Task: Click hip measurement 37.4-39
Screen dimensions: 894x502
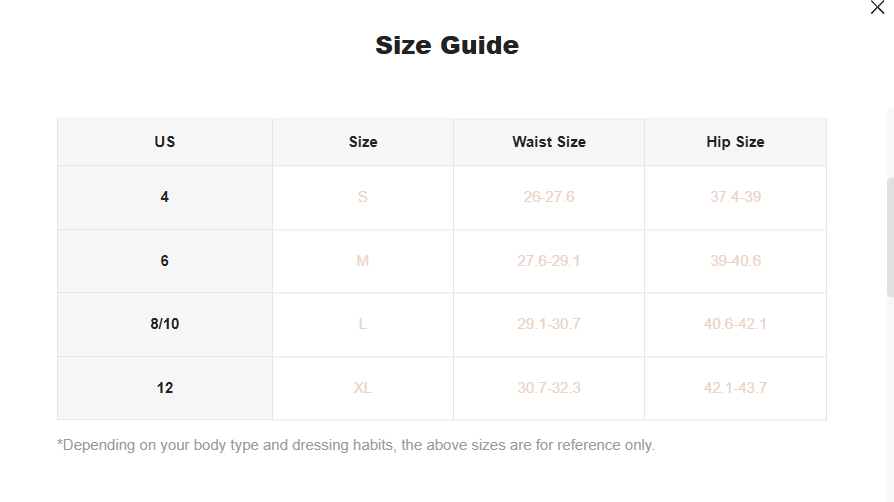Action: click(735, 197)
